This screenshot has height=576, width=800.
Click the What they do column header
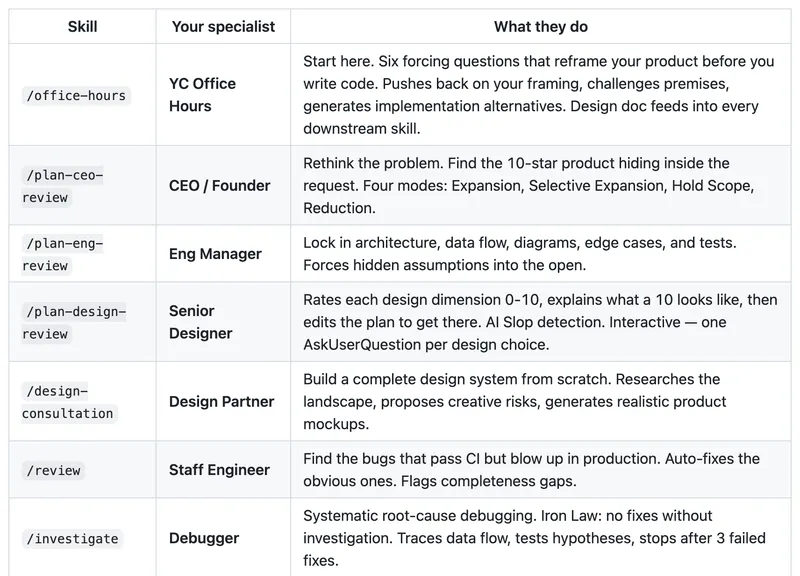point(541,27)
